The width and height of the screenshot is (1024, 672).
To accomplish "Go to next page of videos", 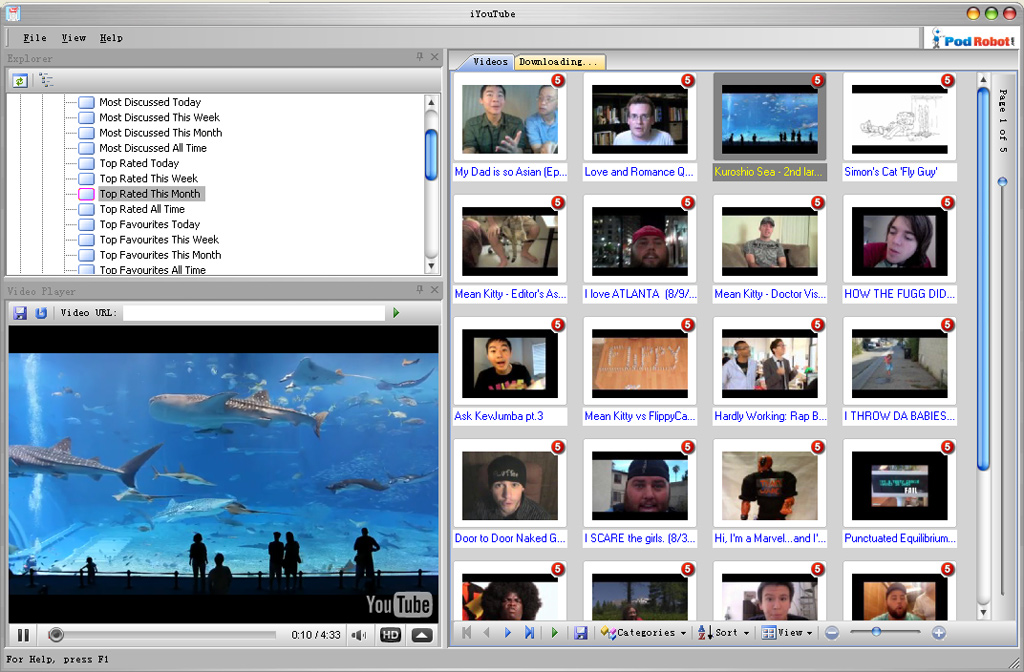I will pyautogui.click(x=507, y=632).
